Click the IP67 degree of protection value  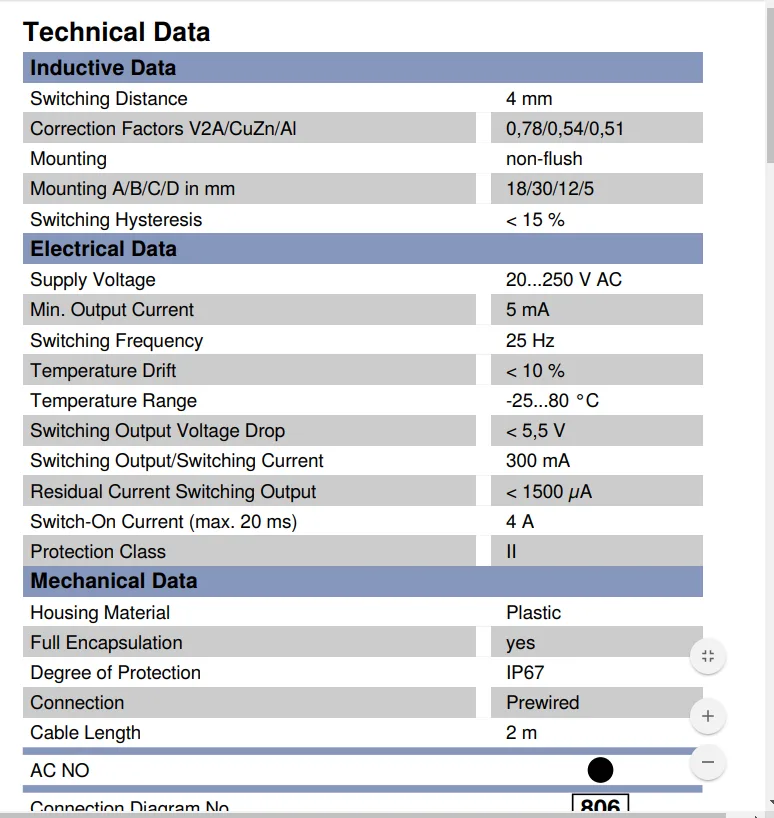[x=525, y=673]
